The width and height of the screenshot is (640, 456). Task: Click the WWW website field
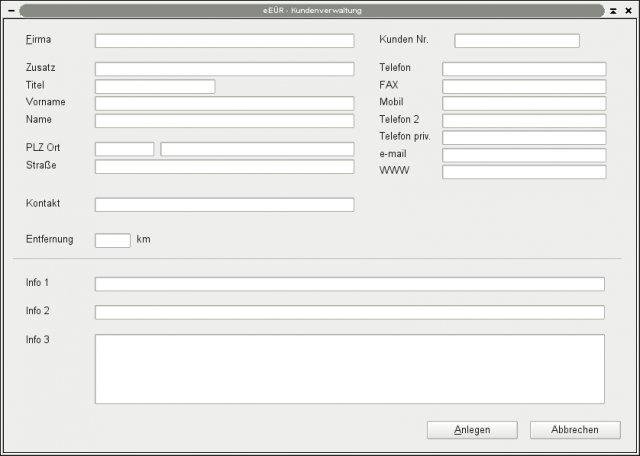(x=524, y=172)
